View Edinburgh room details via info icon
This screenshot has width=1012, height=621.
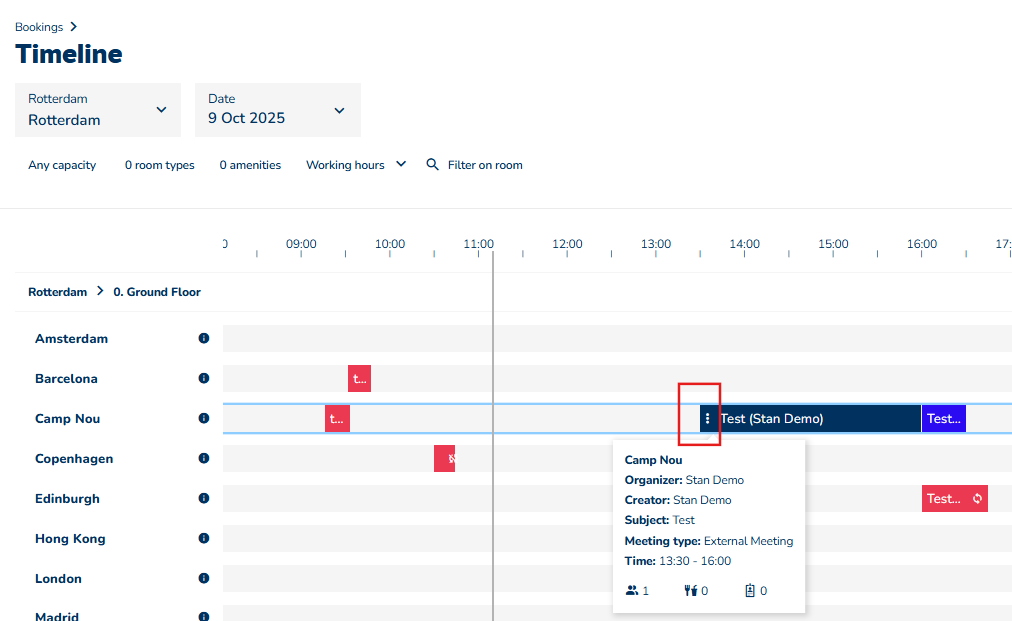click(204, 499)
